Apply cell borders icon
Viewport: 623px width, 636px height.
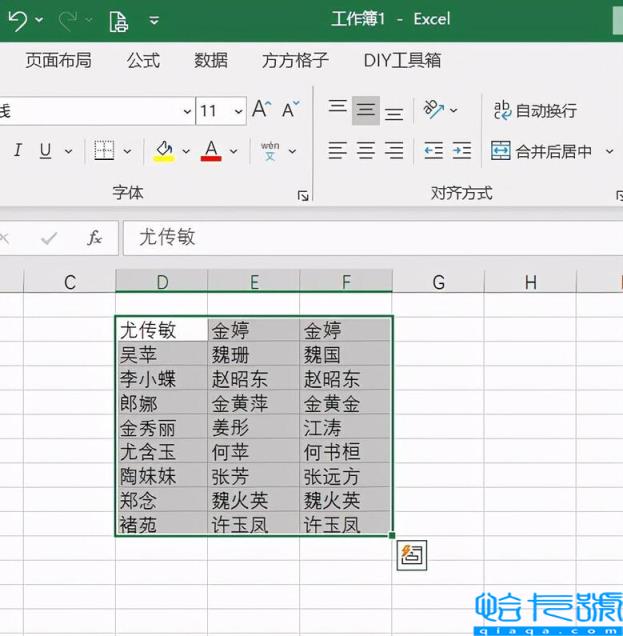pyautogui.click(x=104, y=150)
